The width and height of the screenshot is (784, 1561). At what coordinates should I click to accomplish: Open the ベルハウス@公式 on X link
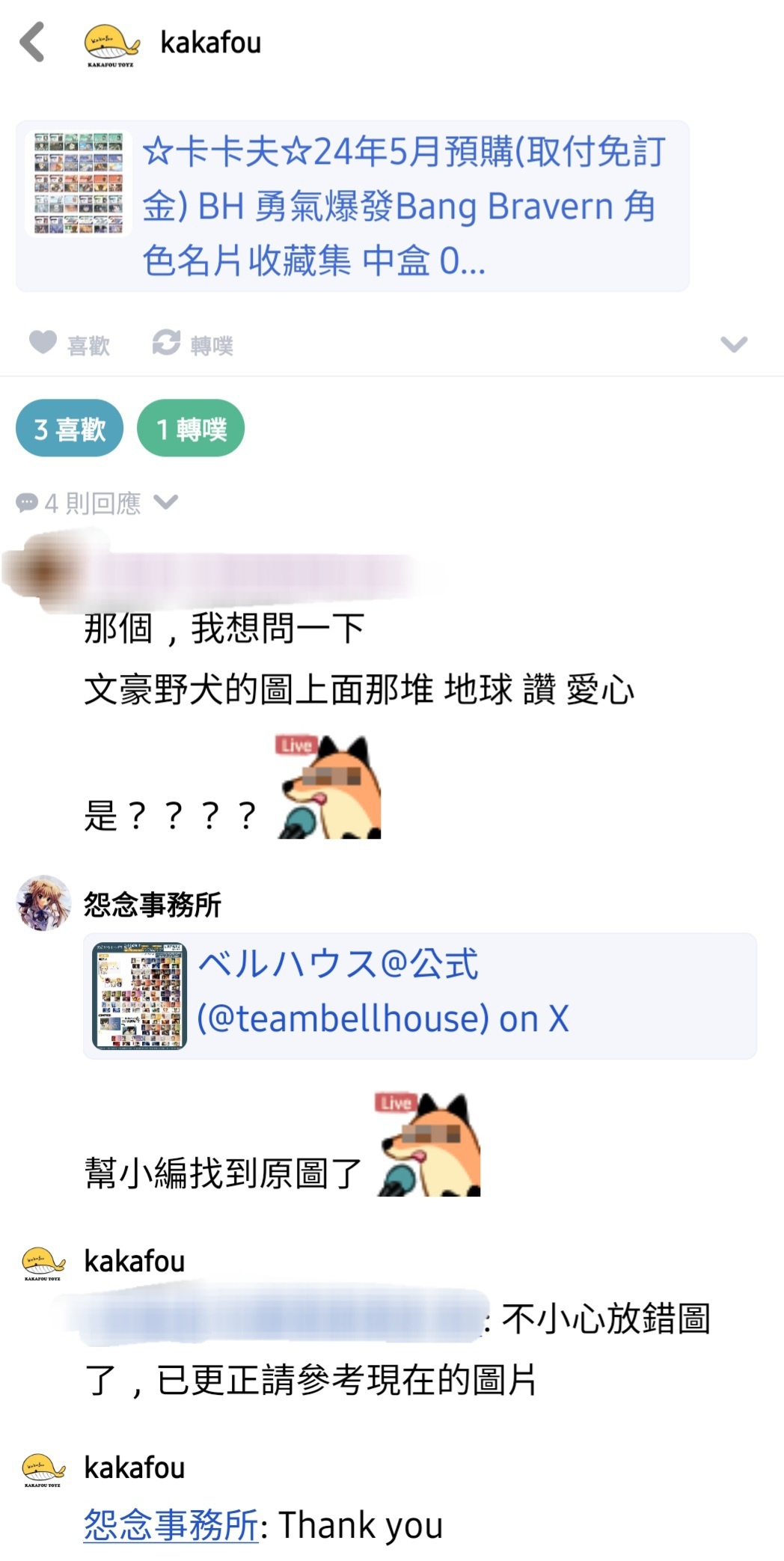click(383, 992)
